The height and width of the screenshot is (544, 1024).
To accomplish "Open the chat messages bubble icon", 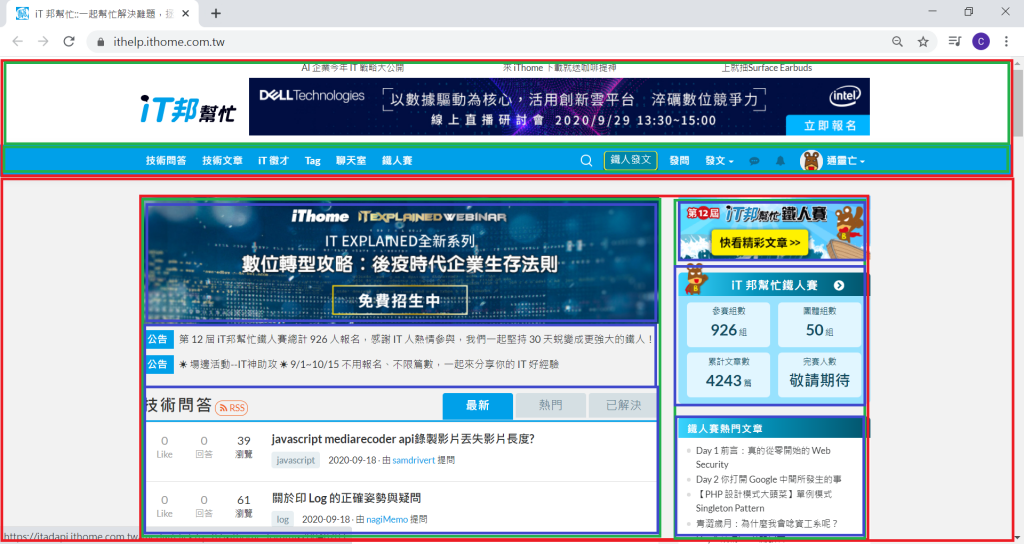I will pyautogui.click(x=754, y=161).
